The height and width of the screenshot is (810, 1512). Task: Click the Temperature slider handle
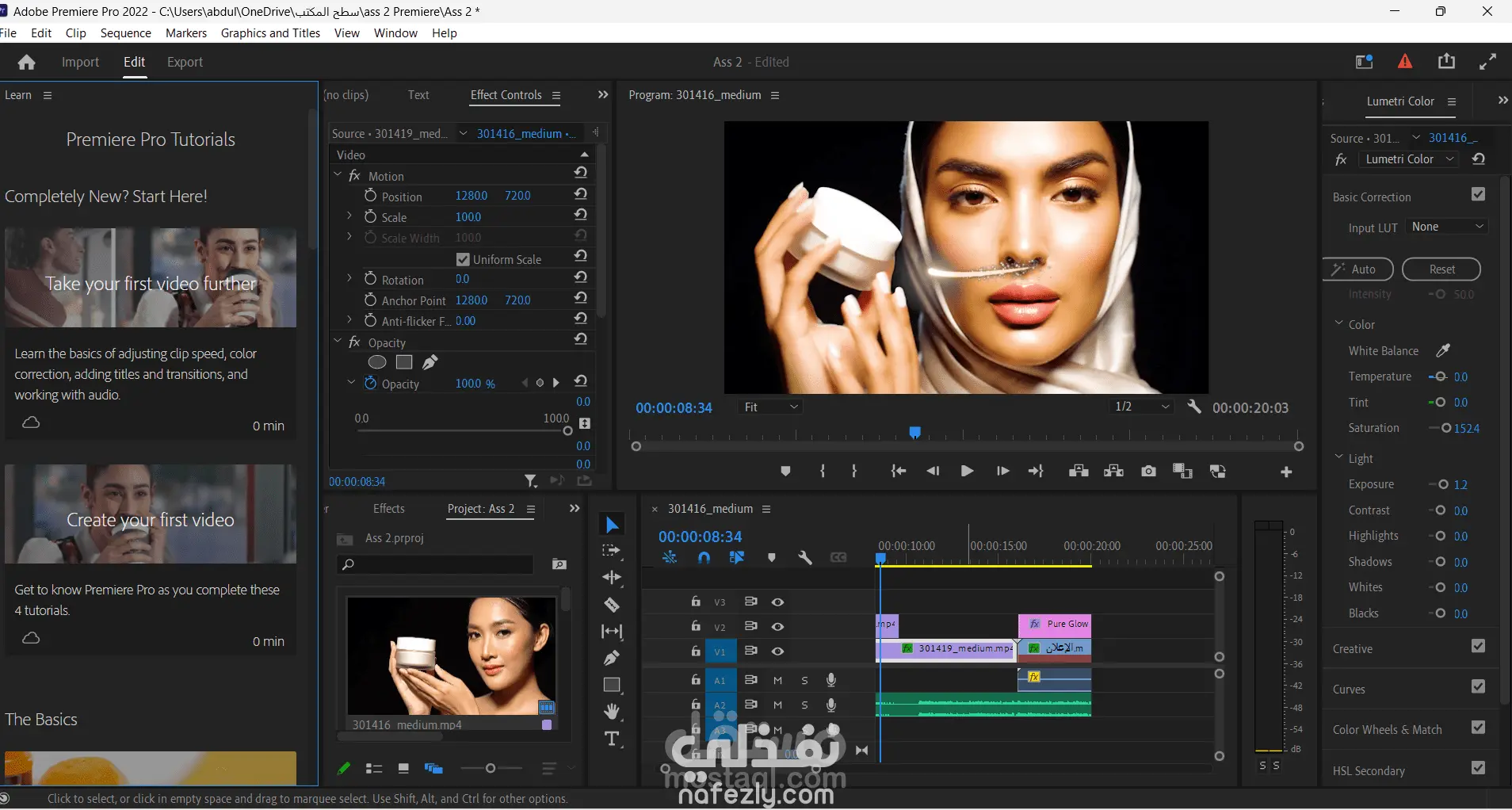tap(1441, 376)
